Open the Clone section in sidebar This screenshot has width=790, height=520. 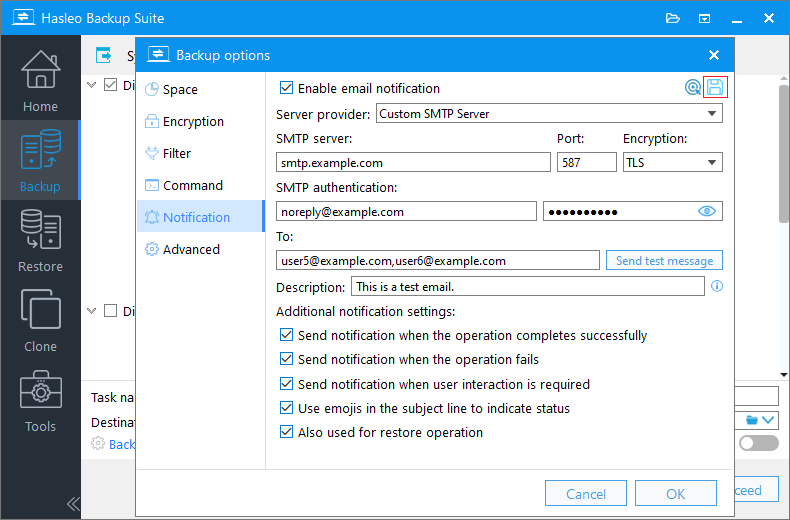40,320
